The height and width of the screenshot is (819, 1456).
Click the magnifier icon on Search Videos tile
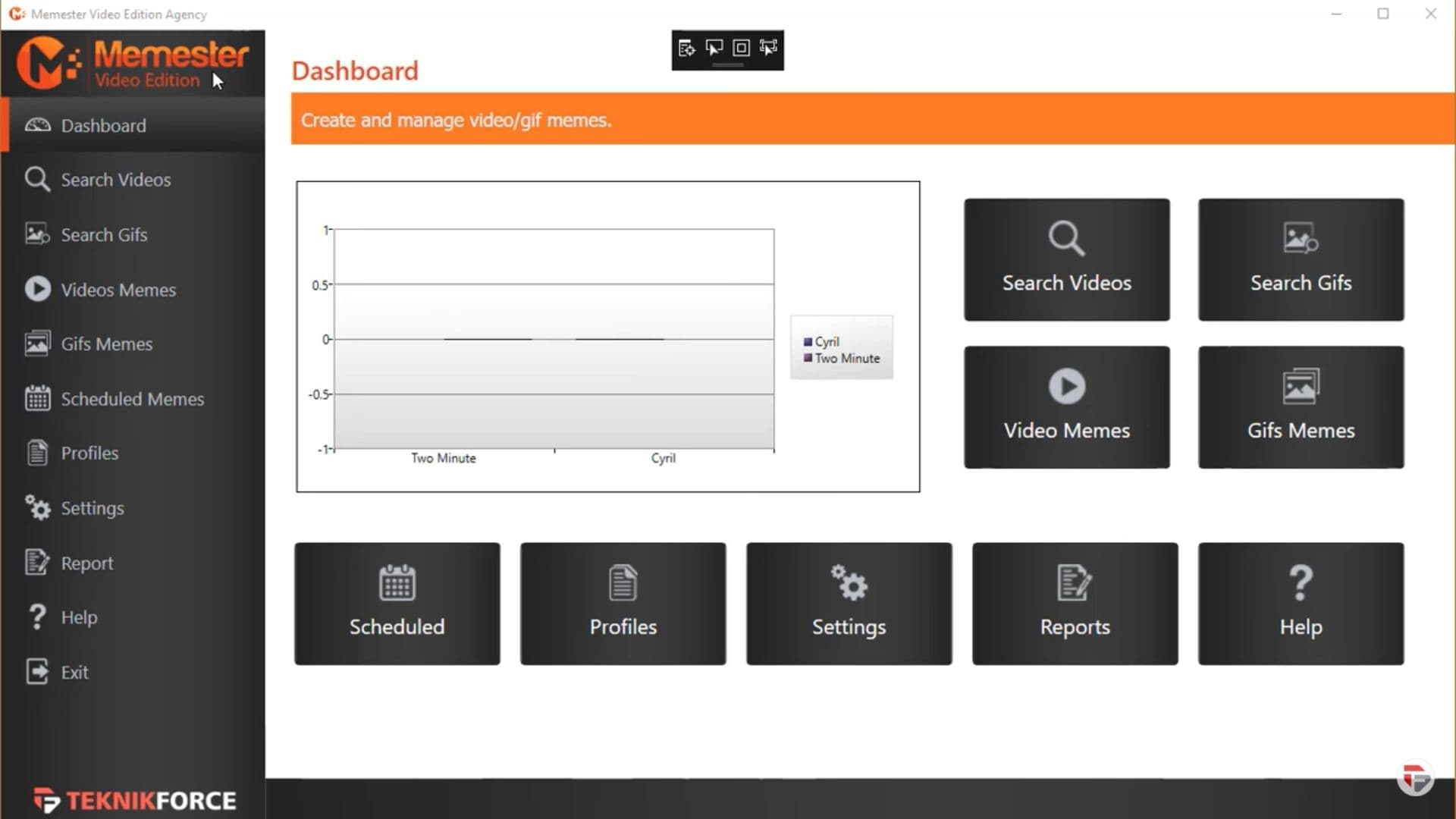(x=1066, y=238)
